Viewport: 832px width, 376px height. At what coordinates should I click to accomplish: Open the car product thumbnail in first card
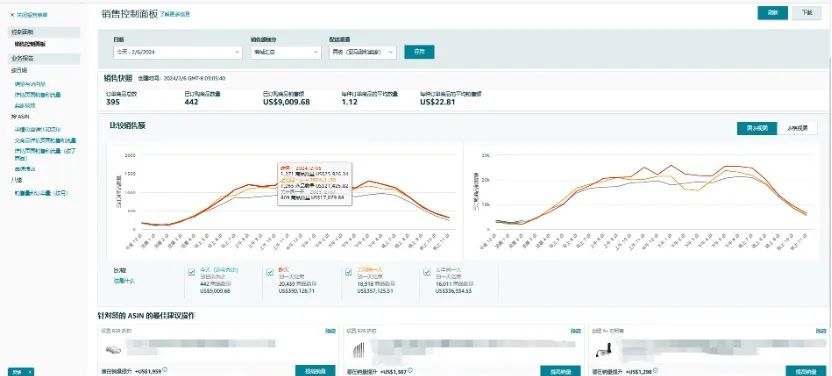[x=113, y=349]
